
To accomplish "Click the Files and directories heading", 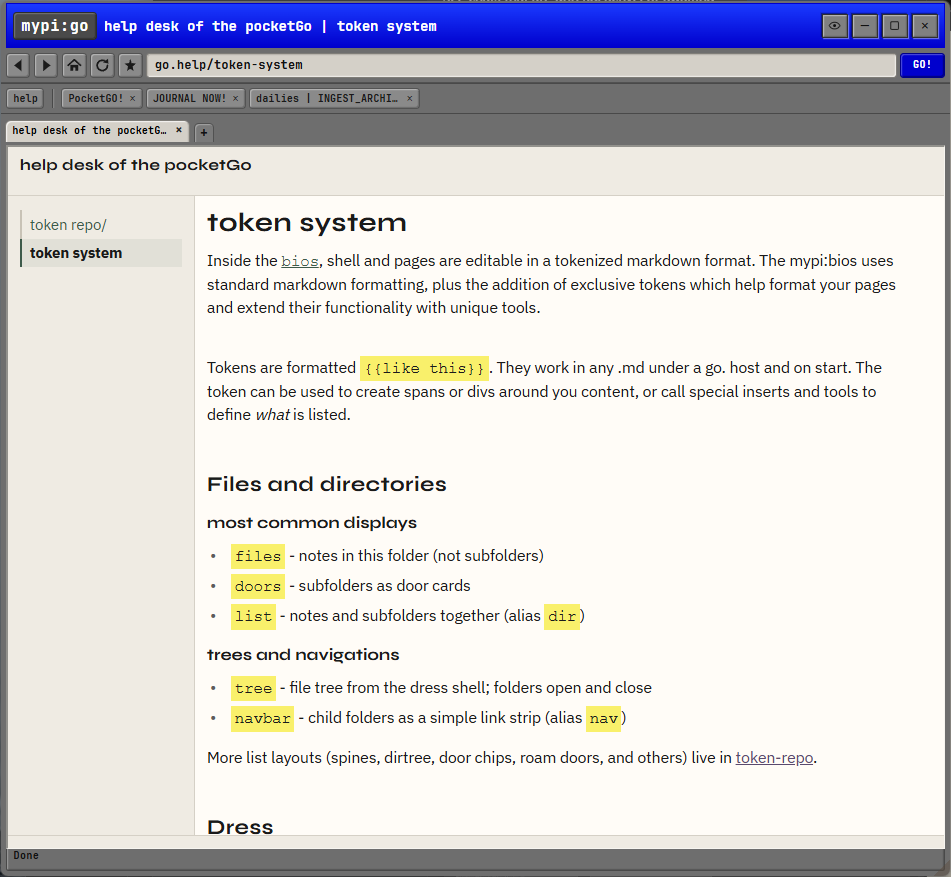I will click(x=326, y=484).
